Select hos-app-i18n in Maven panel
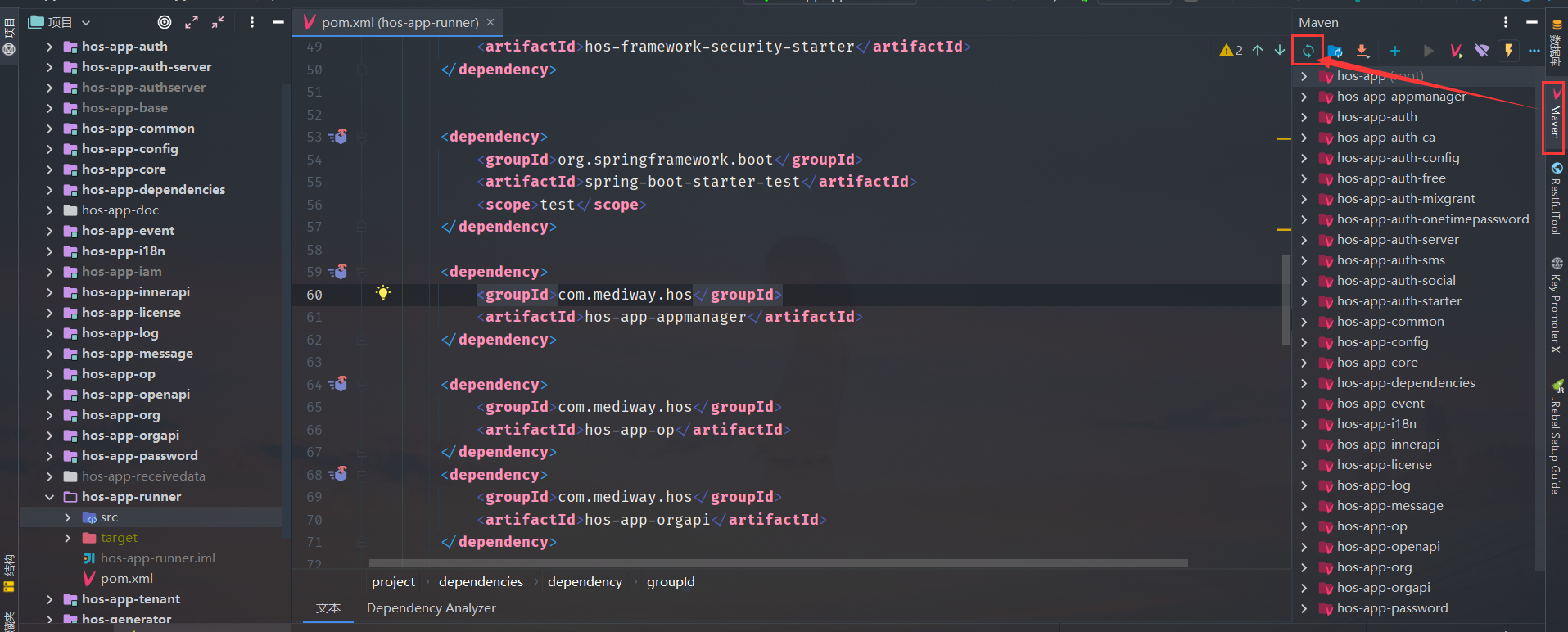The height and width of the screenshot is (632, 1568). tap(1376, 424)
